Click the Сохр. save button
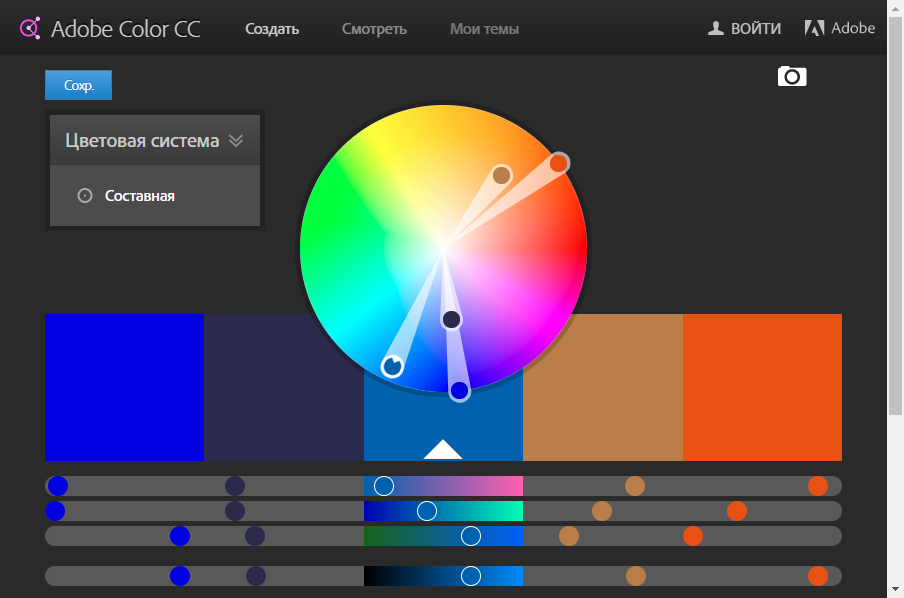Image resolution: width=904 pixels, height=598 pixels. (x=78, y=85)
